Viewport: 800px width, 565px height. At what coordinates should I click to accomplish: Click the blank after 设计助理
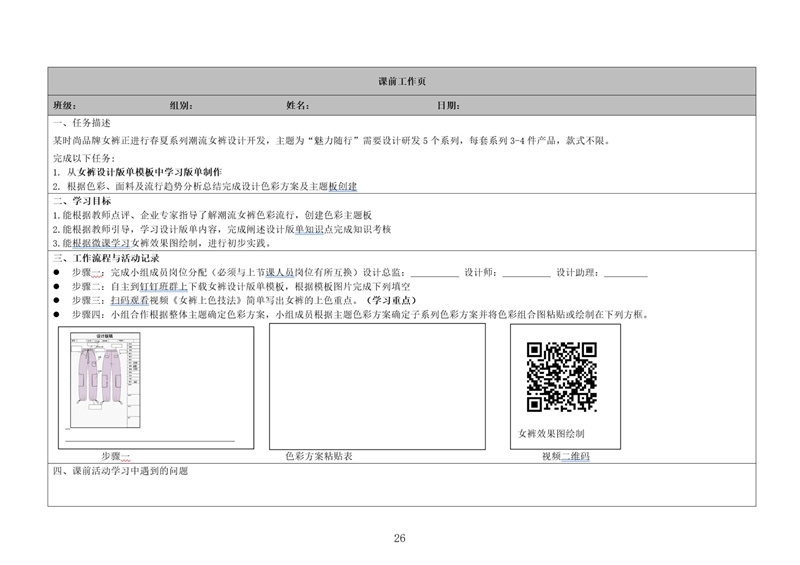click(626, 273)
